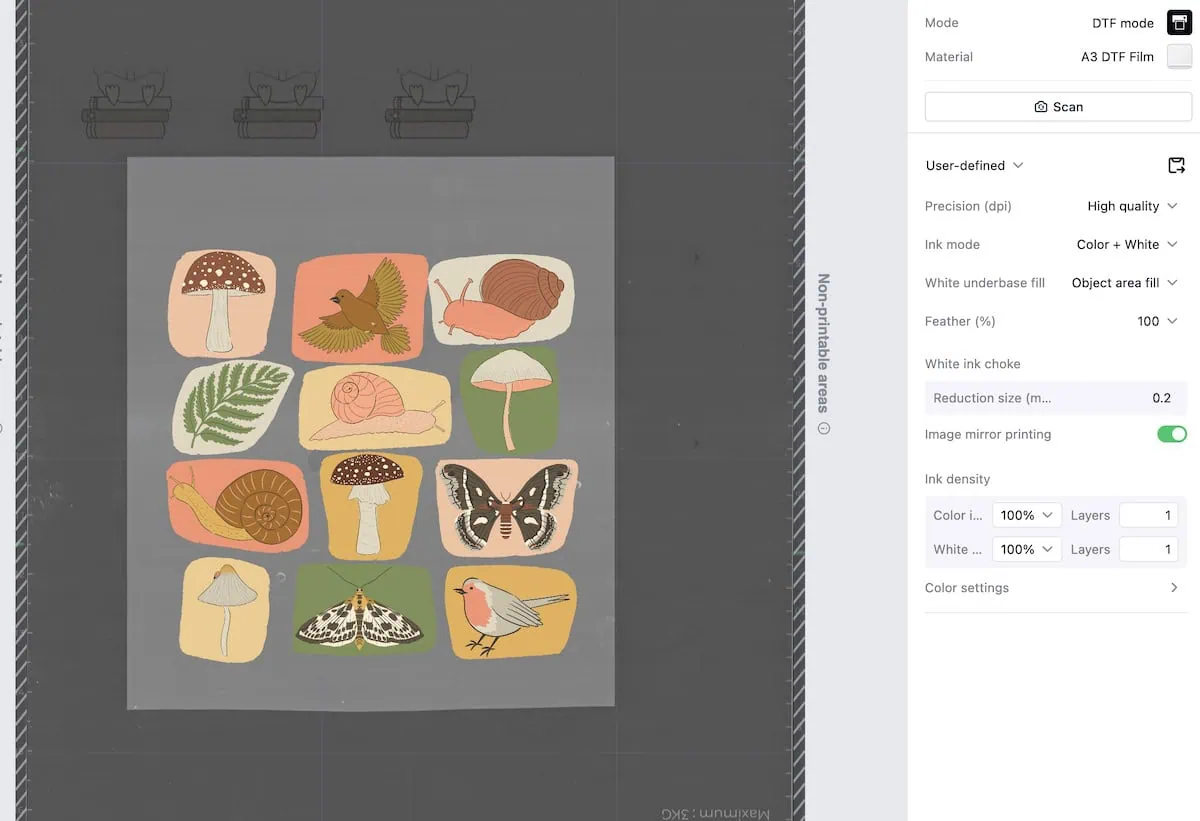Open the Feather percentage dropdown
The width and height of the screenshot is (1200, 821).
click(1157, 321)
